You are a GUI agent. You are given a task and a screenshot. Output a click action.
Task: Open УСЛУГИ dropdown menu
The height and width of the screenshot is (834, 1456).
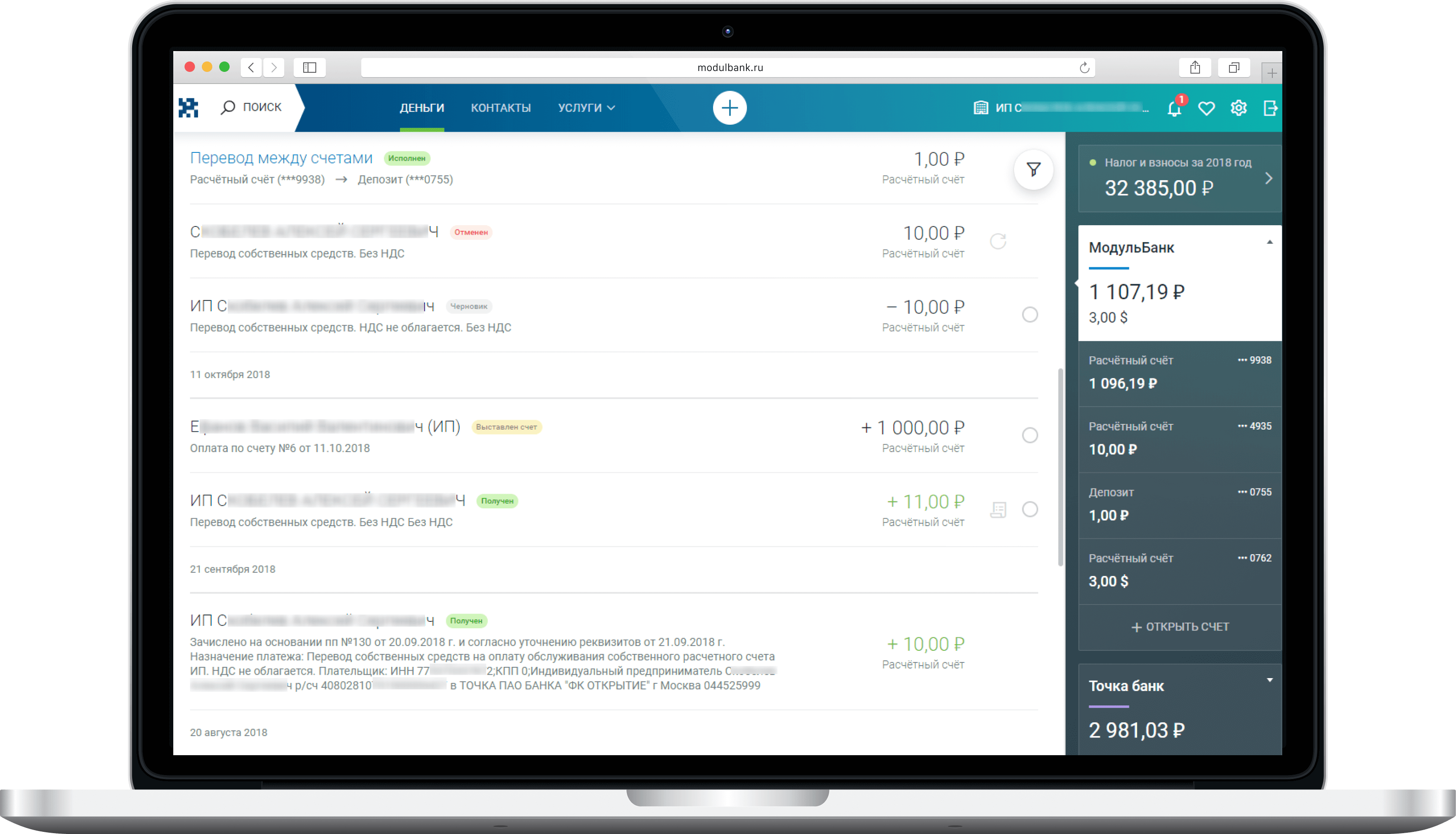coord(585,107)
